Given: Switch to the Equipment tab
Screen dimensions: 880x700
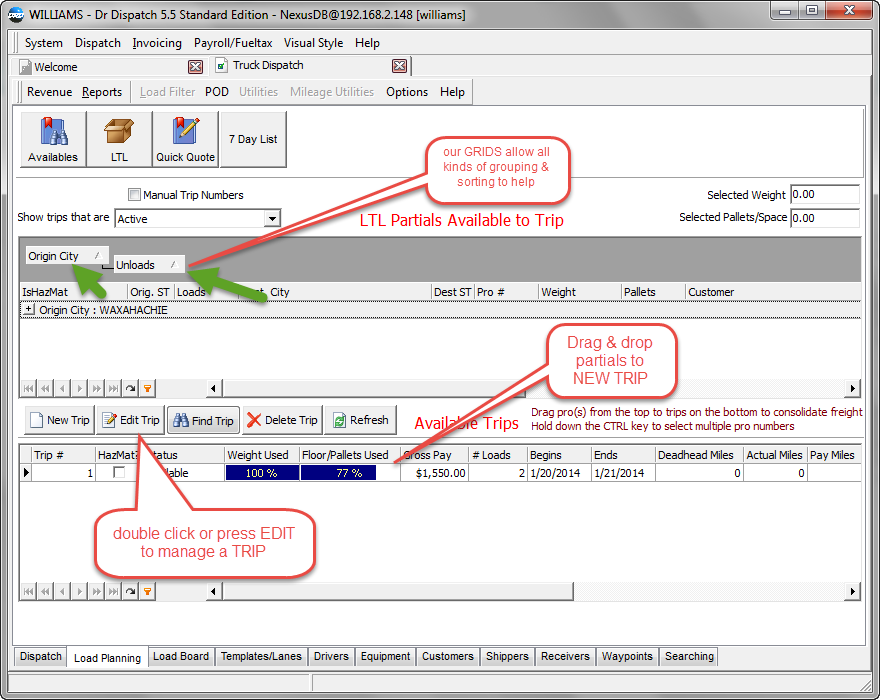Looking at the screenshot, I should click(386, 656).
